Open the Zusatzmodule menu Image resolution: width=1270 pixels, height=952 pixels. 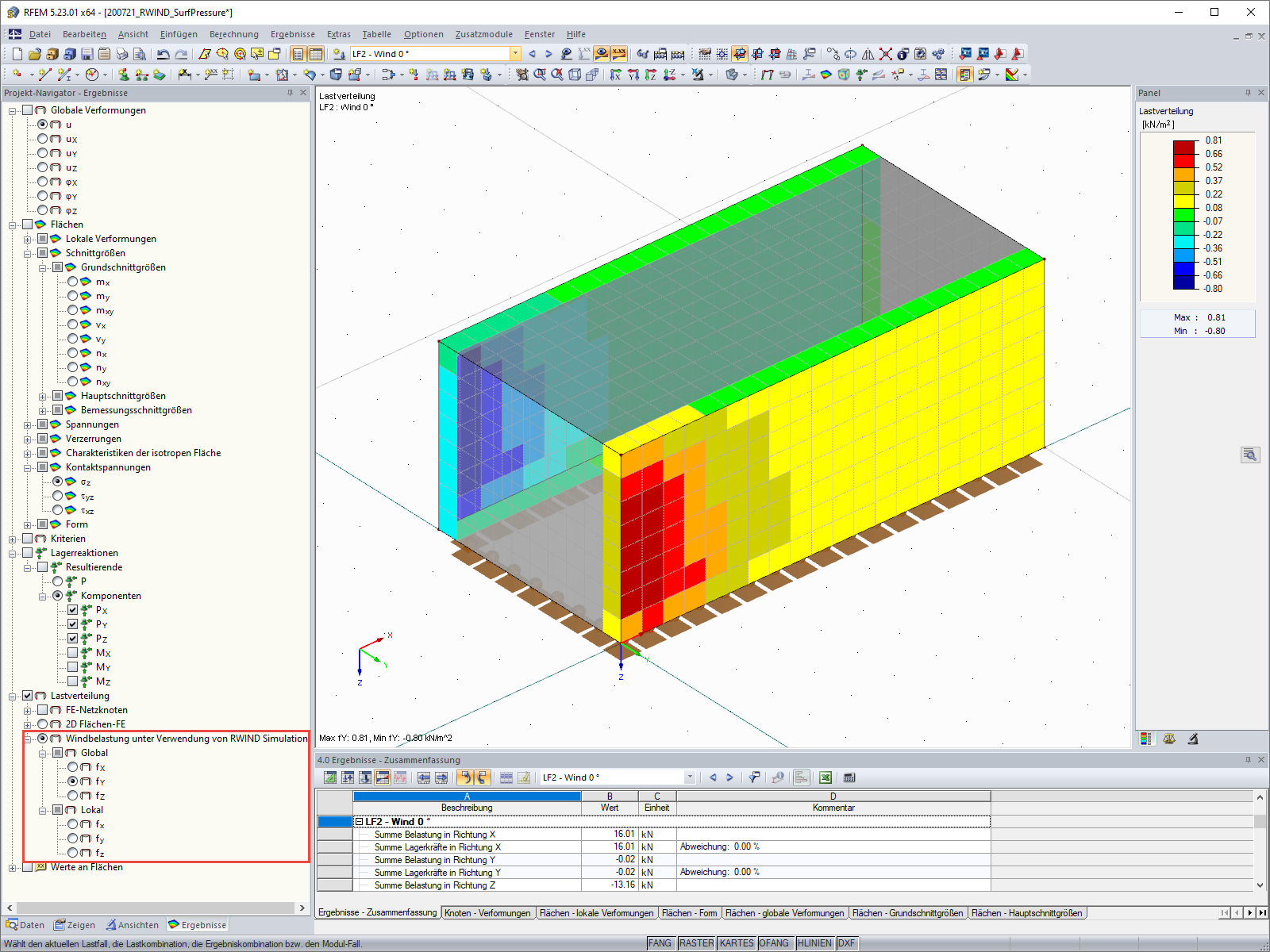[x=484, y=34]
